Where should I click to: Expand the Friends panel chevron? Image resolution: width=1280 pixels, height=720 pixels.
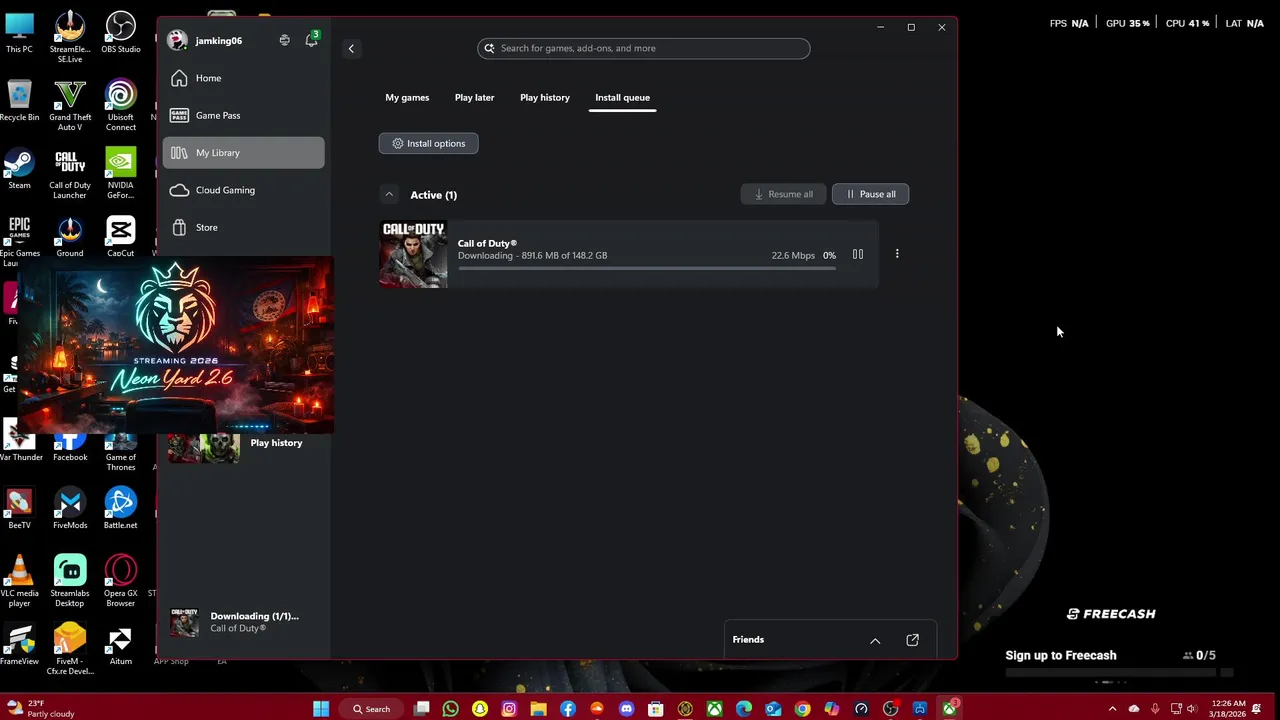[875, 640]
